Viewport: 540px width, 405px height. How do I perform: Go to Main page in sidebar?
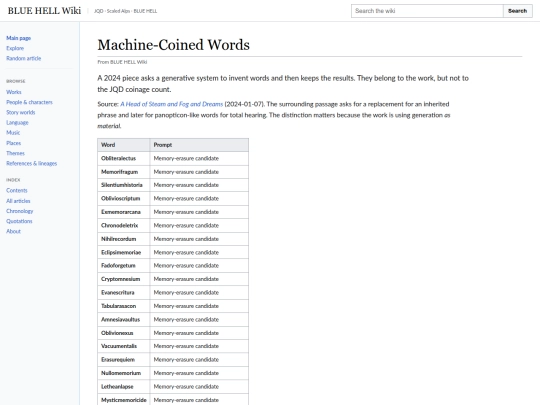[19, 38]
